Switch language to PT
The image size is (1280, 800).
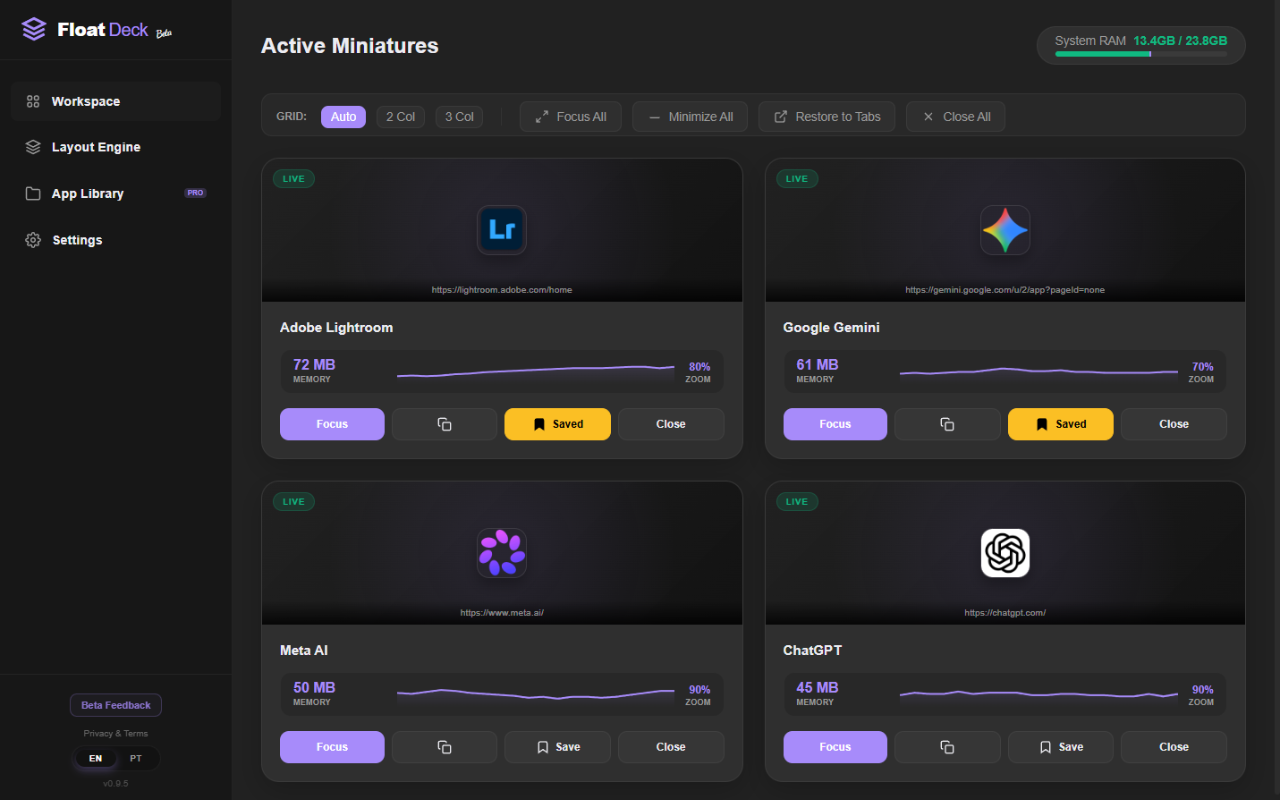[136, 758]
